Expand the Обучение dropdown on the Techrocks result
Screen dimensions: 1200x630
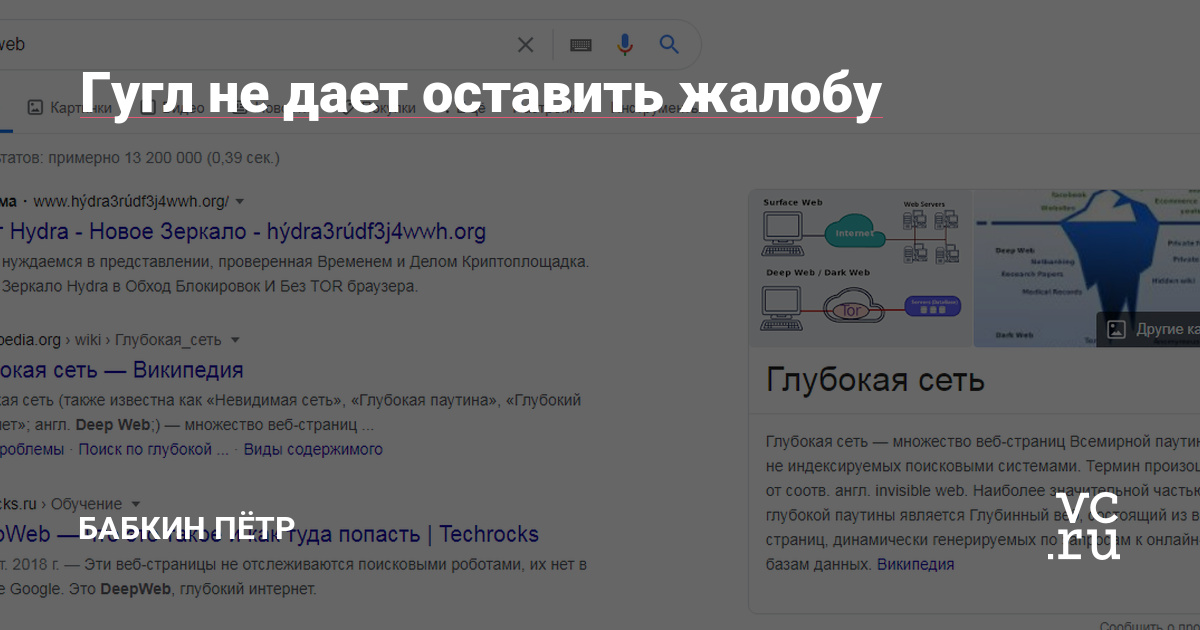click(139, 503)
